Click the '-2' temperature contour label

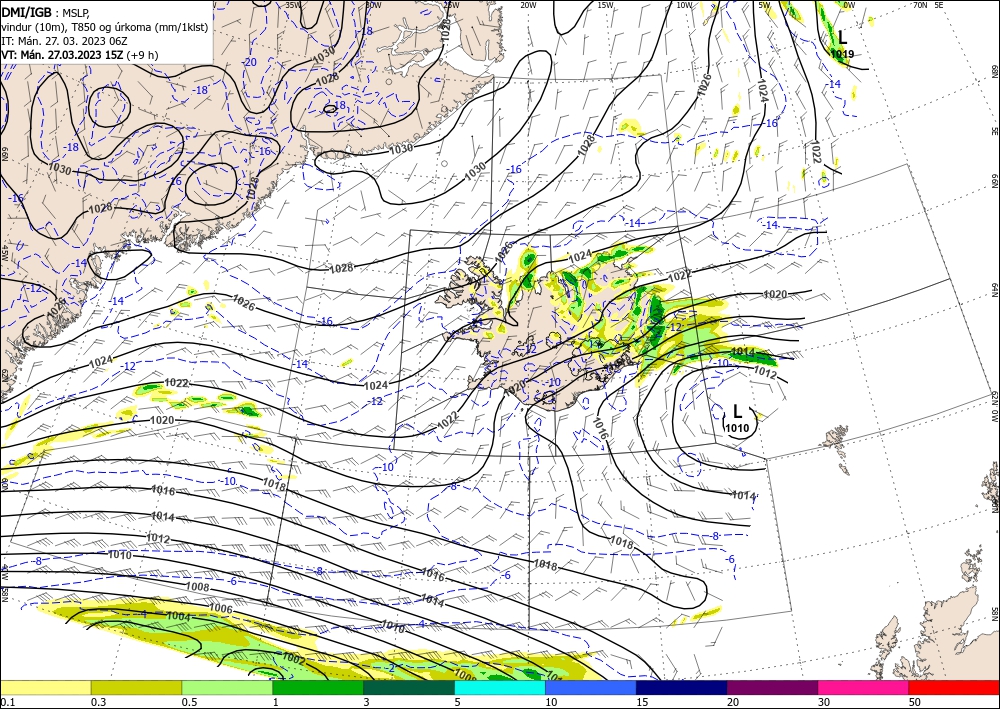click(391, 668)
